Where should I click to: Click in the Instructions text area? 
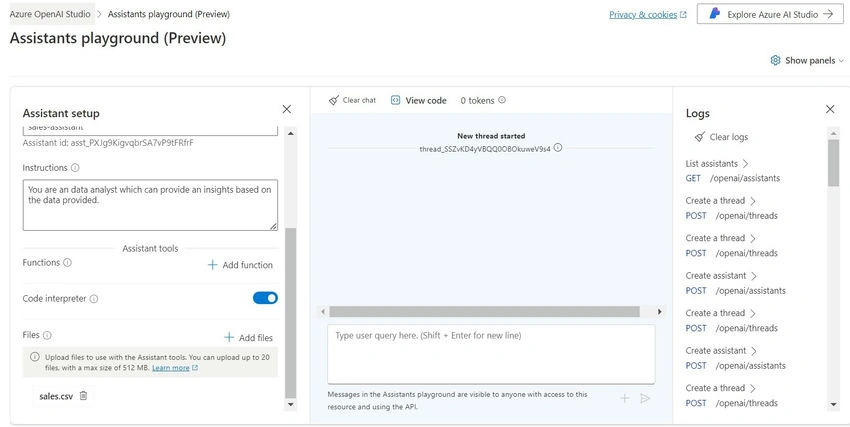click(150, 205)
